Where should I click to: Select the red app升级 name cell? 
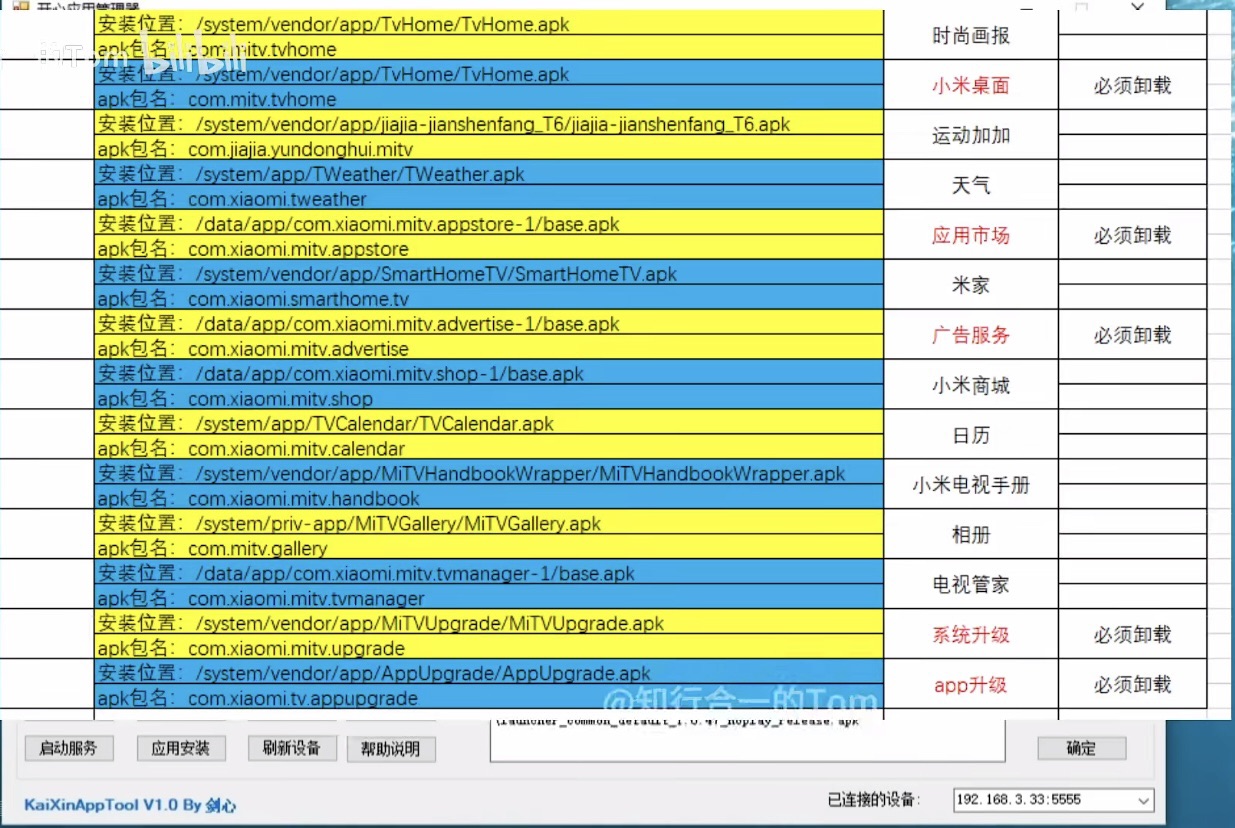tap(971, 685)
